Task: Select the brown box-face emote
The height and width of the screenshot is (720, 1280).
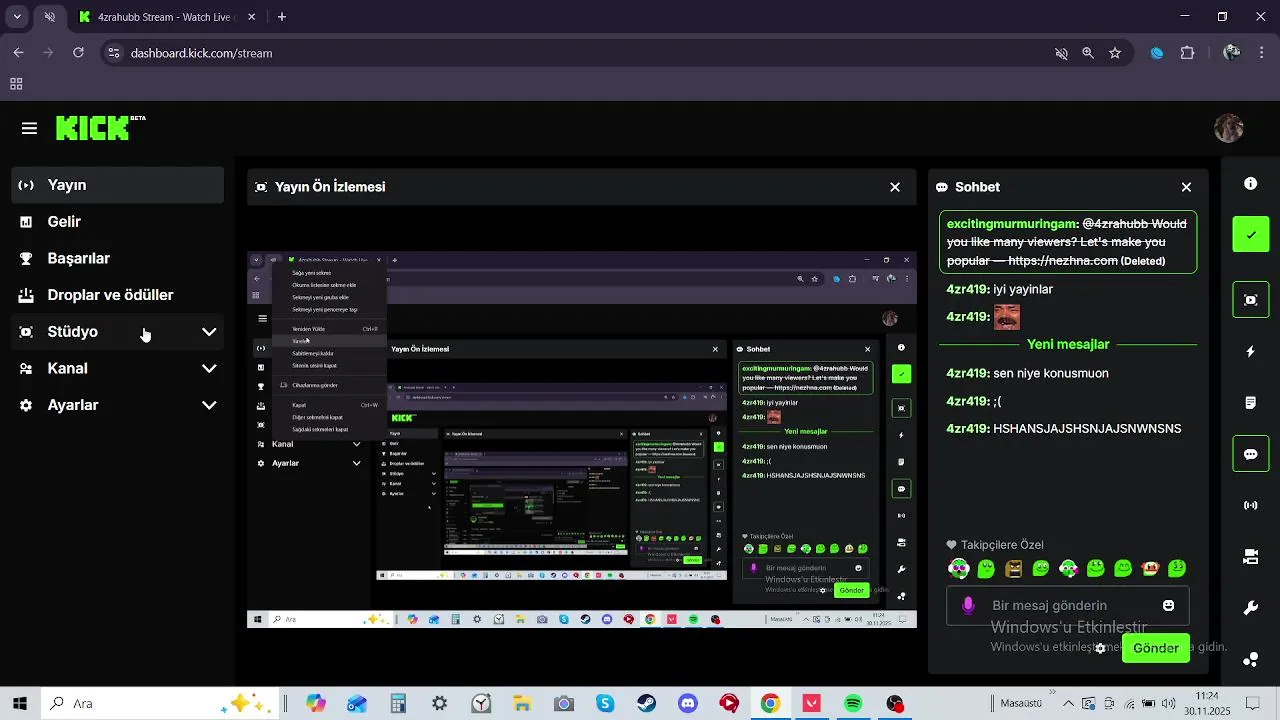Action: (1014, 569)
